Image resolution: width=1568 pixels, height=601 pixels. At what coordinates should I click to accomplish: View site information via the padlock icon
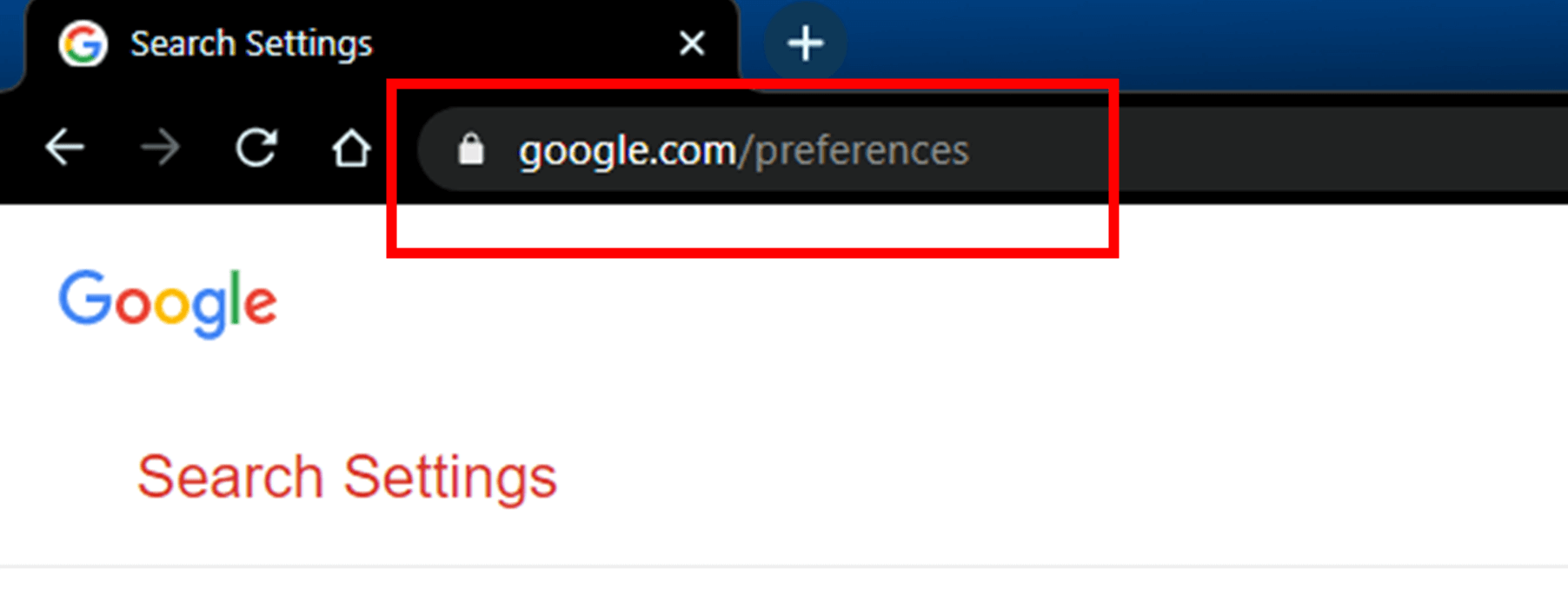pos(471,149)
